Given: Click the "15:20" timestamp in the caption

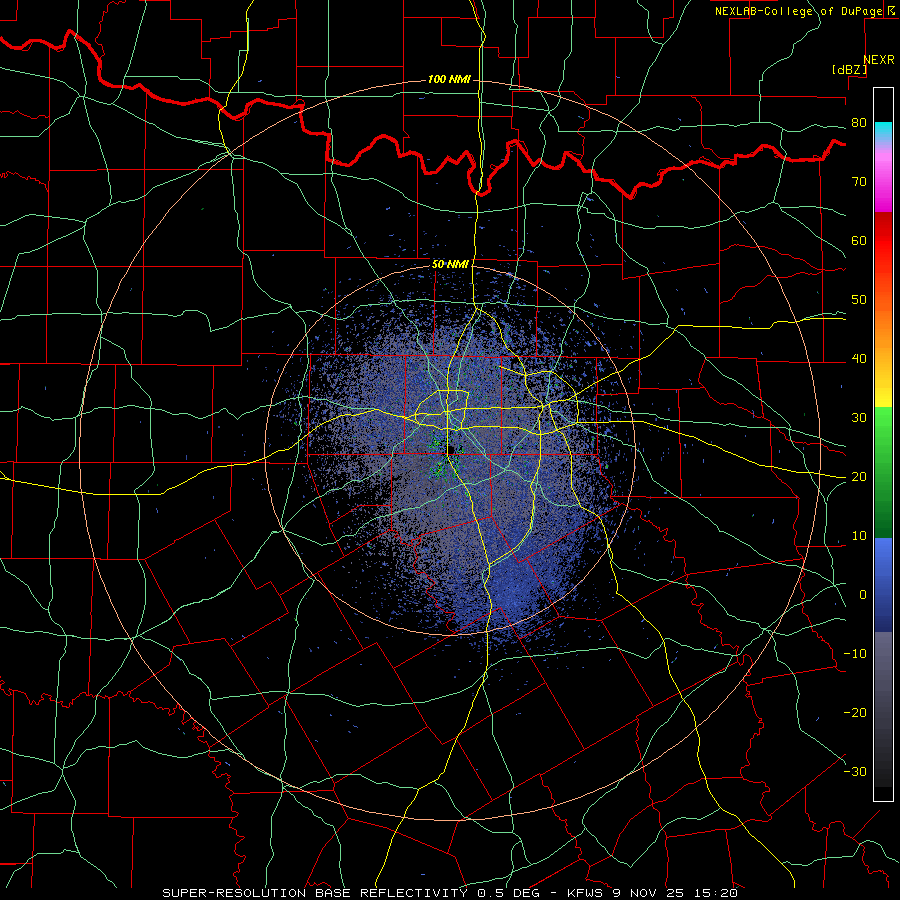Looking at the screenshot, I should [715, 893].
